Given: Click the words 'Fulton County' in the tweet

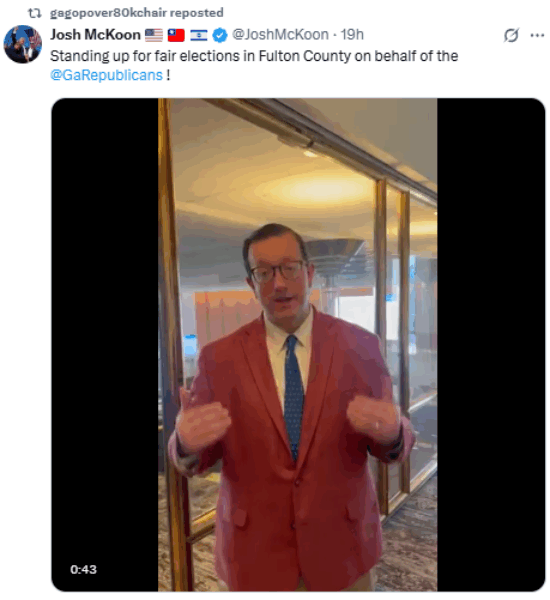Looking at the screenshot, I should pyautogui.click(x=305, y=56).
